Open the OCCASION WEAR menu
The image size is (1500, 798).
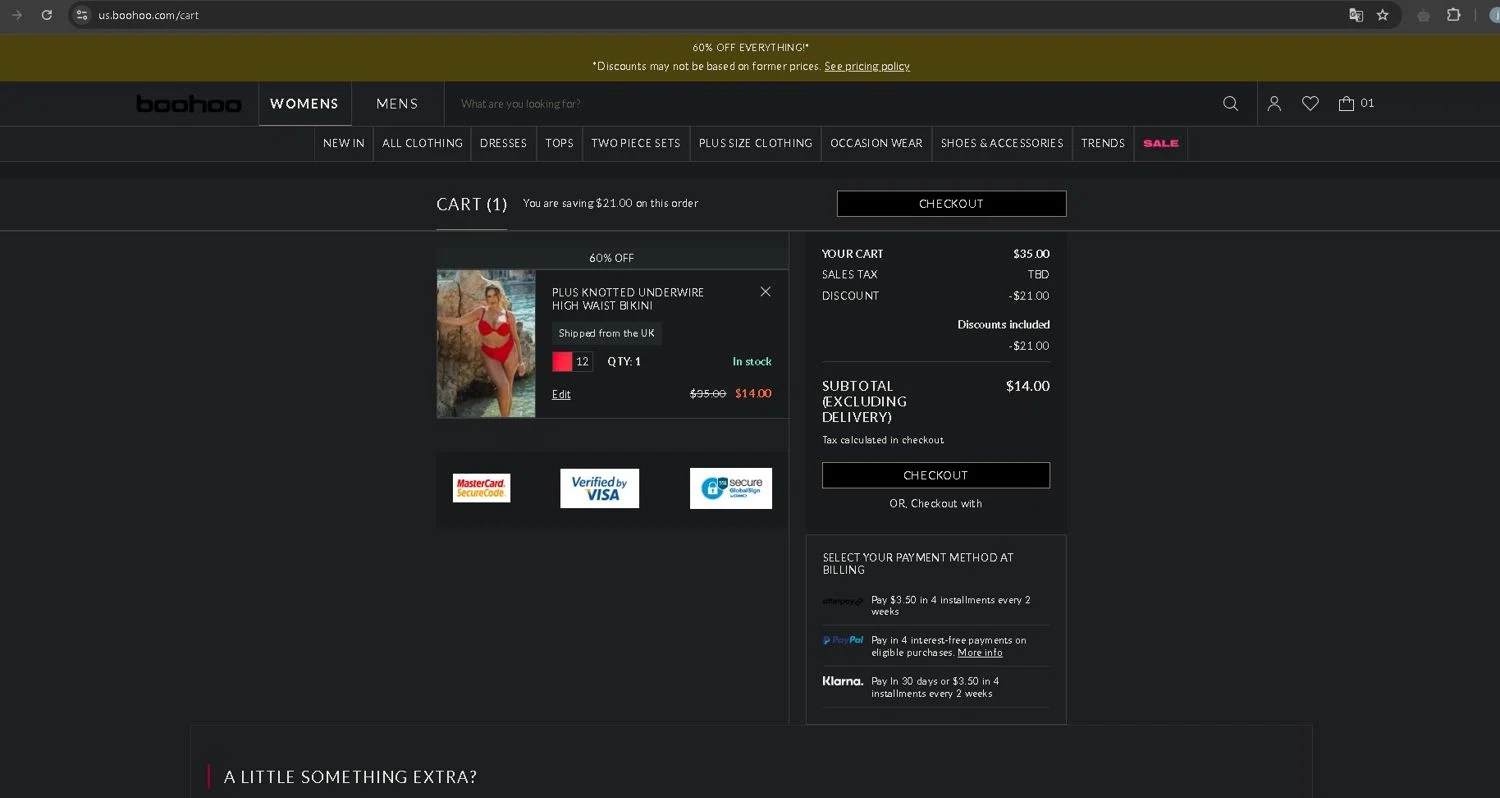coord(876,143)
